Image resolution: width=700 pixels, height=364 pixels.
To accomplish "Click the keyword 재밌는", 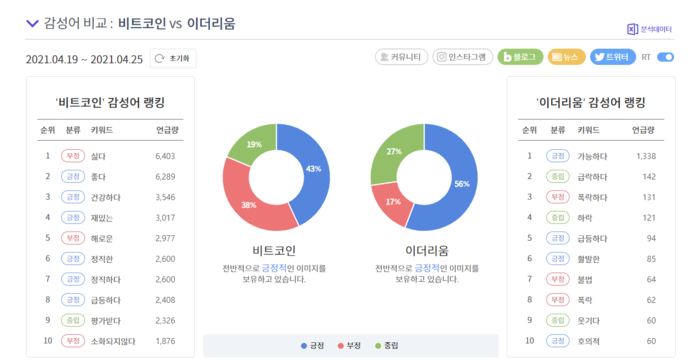I will coord(102,218).
